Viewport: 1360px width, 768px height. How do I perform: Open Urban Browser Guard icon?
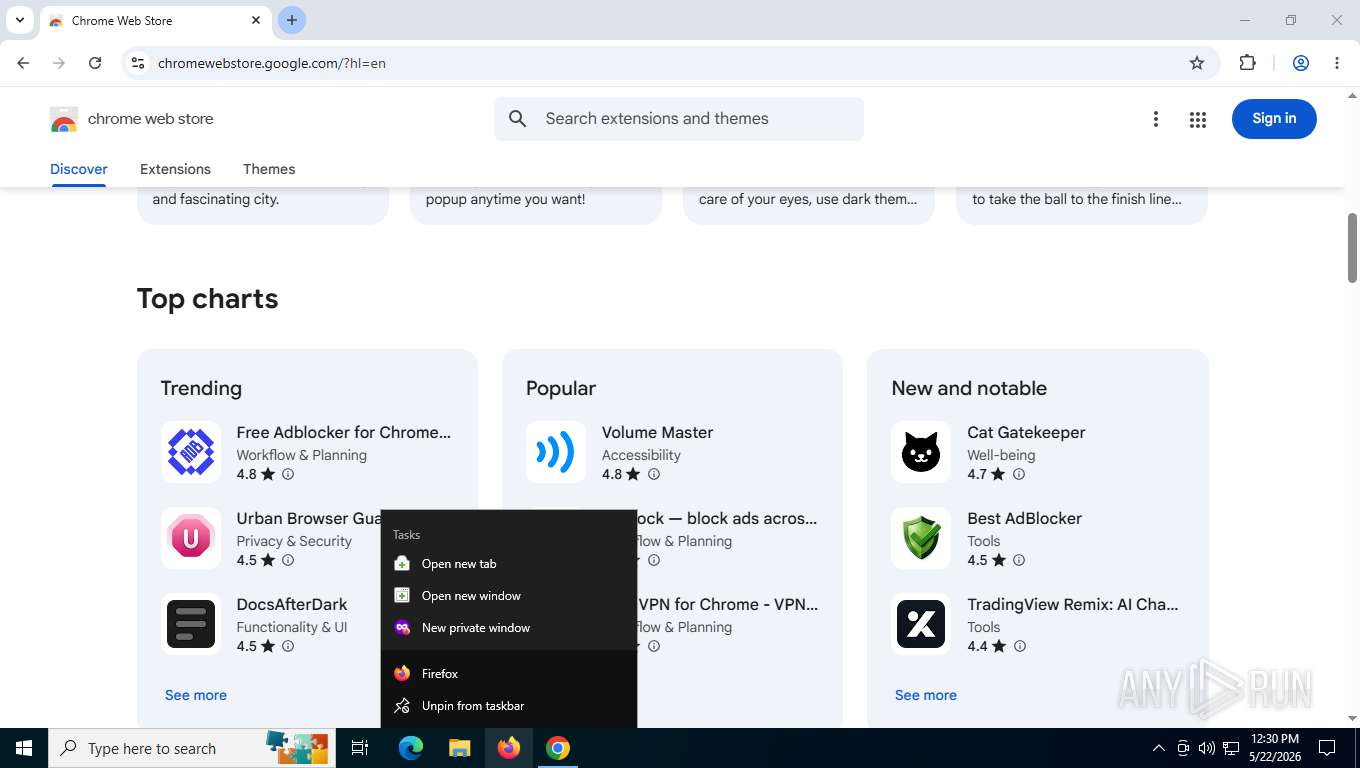pyautogui.click(x=191, y=538)
